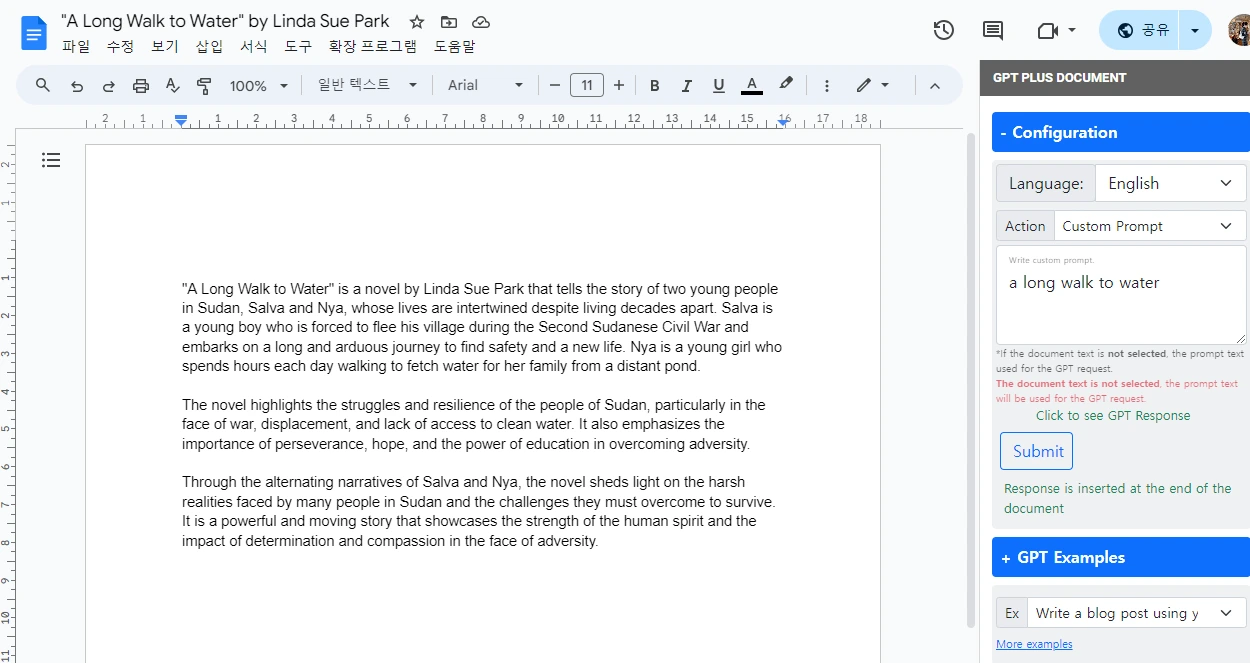Open the comments panel icon
The height and width of the screenshot is (663, 1250).
(993, 30)
